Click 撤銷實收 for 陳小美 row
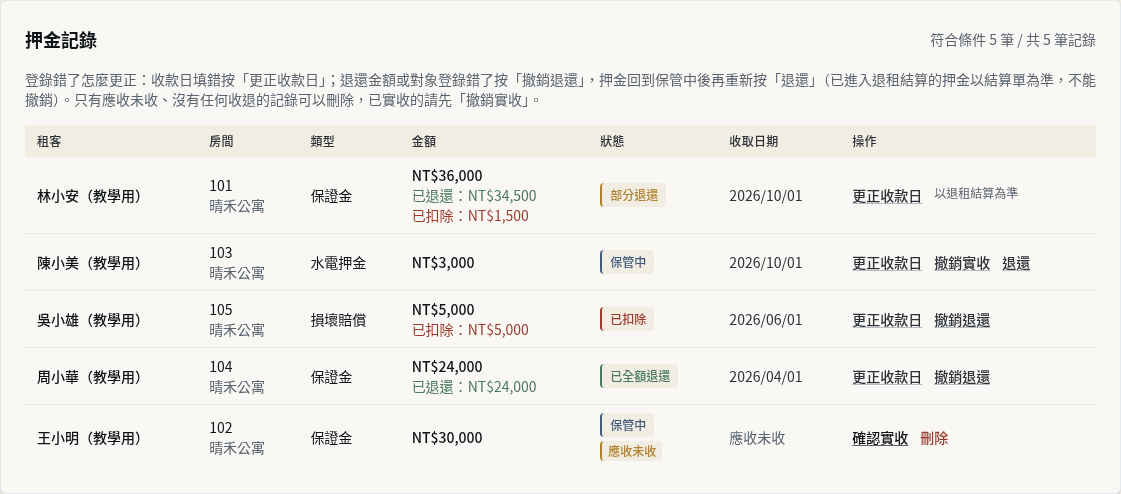This screenshot has width=1121, height=494. pyautogui.click(x=962, y=263)
